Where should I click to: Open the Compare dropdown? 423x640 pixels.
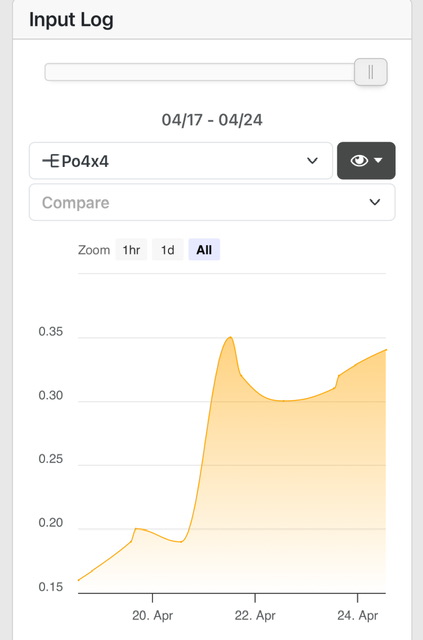(x=212, y=202)
